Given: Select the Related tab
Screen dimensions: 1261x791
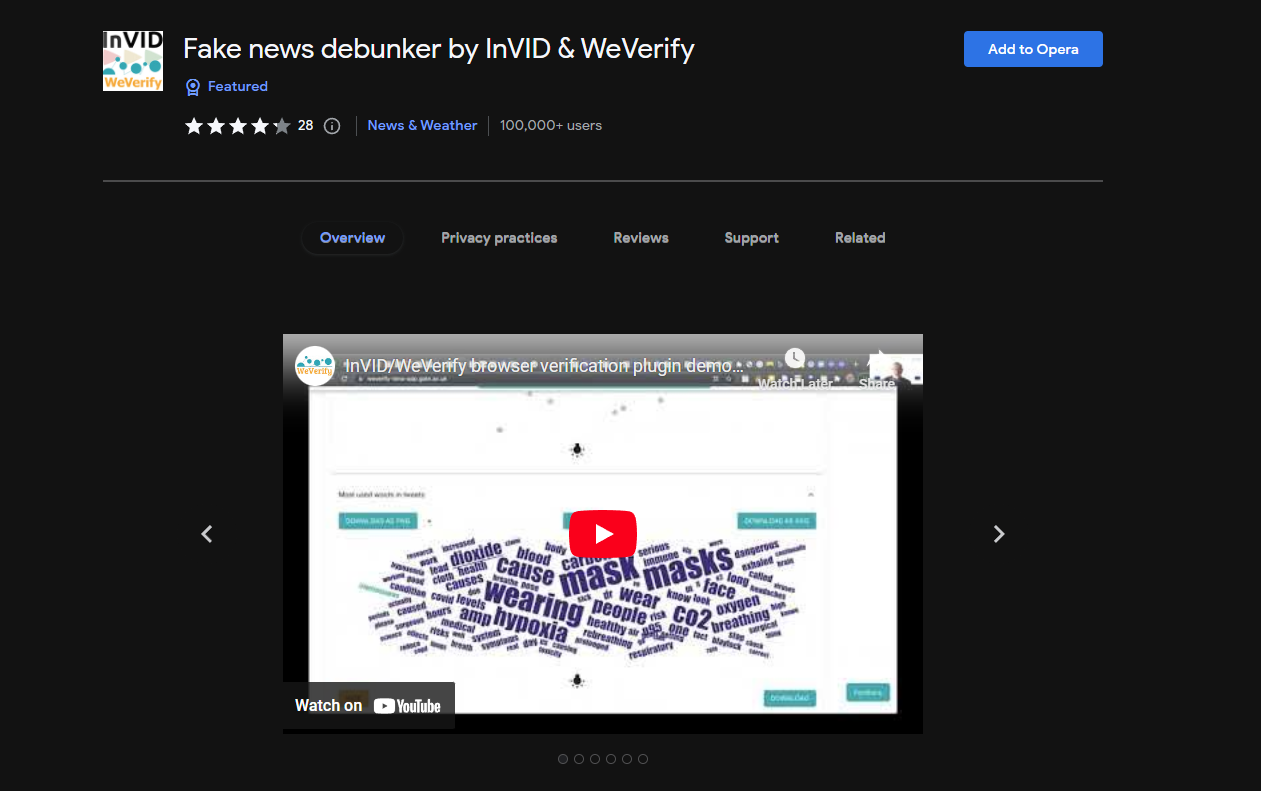Looking at the screenshot, I should click(x=860, y=238).
